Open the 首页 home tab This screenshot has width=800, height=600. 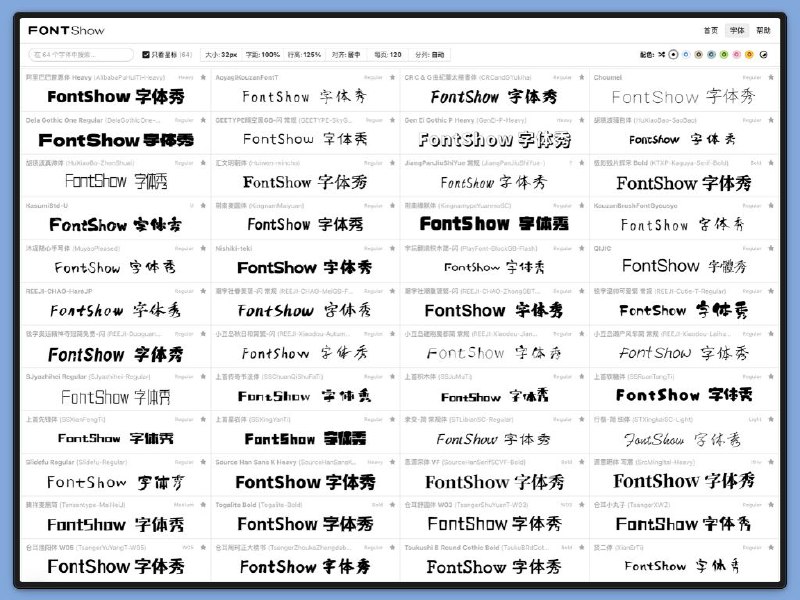click(x=711, y=31)
